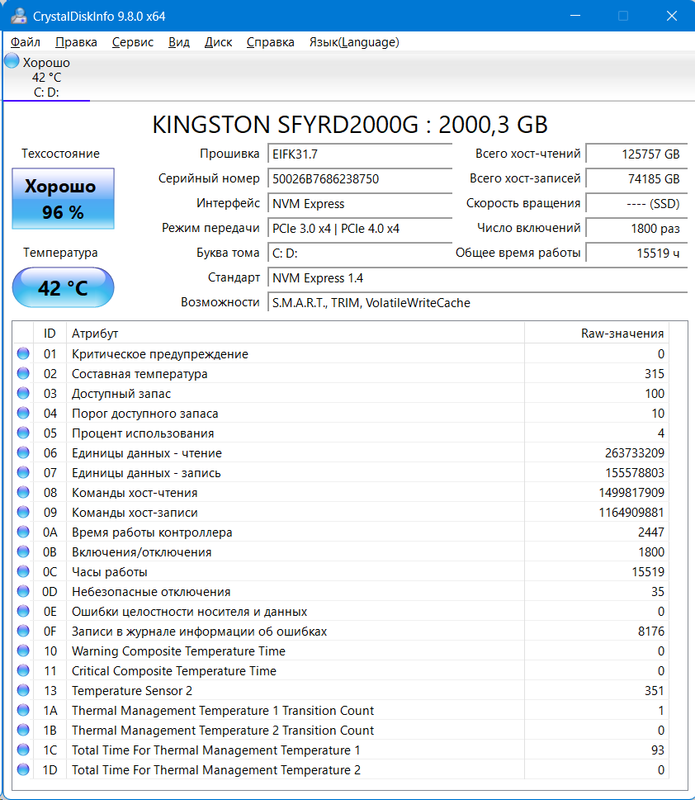Click the Атрибут column header

coord(295,333)
